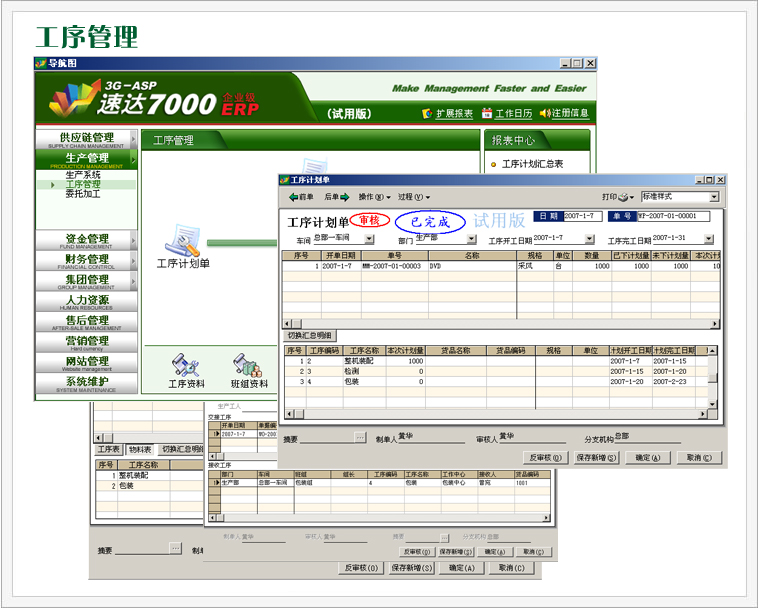Click the 摘要 ellipsis button in rearmost window
Viewport: 758px width, 608px height.
(175, 548)
